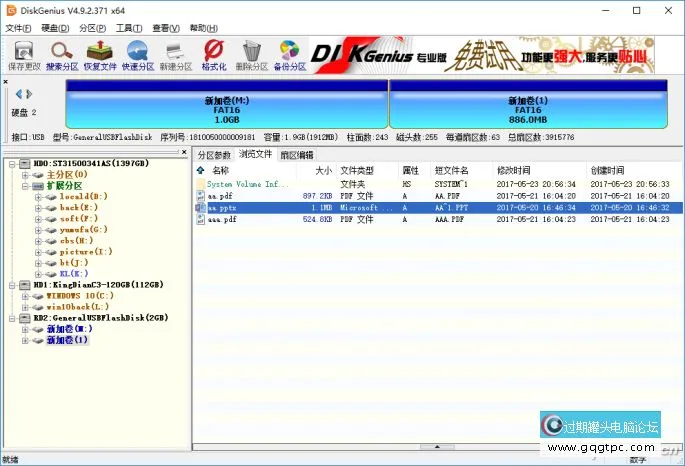Viewport: 685px width, 466px height.
Task: Open the View (查看) menu
Action: (166, 28)
